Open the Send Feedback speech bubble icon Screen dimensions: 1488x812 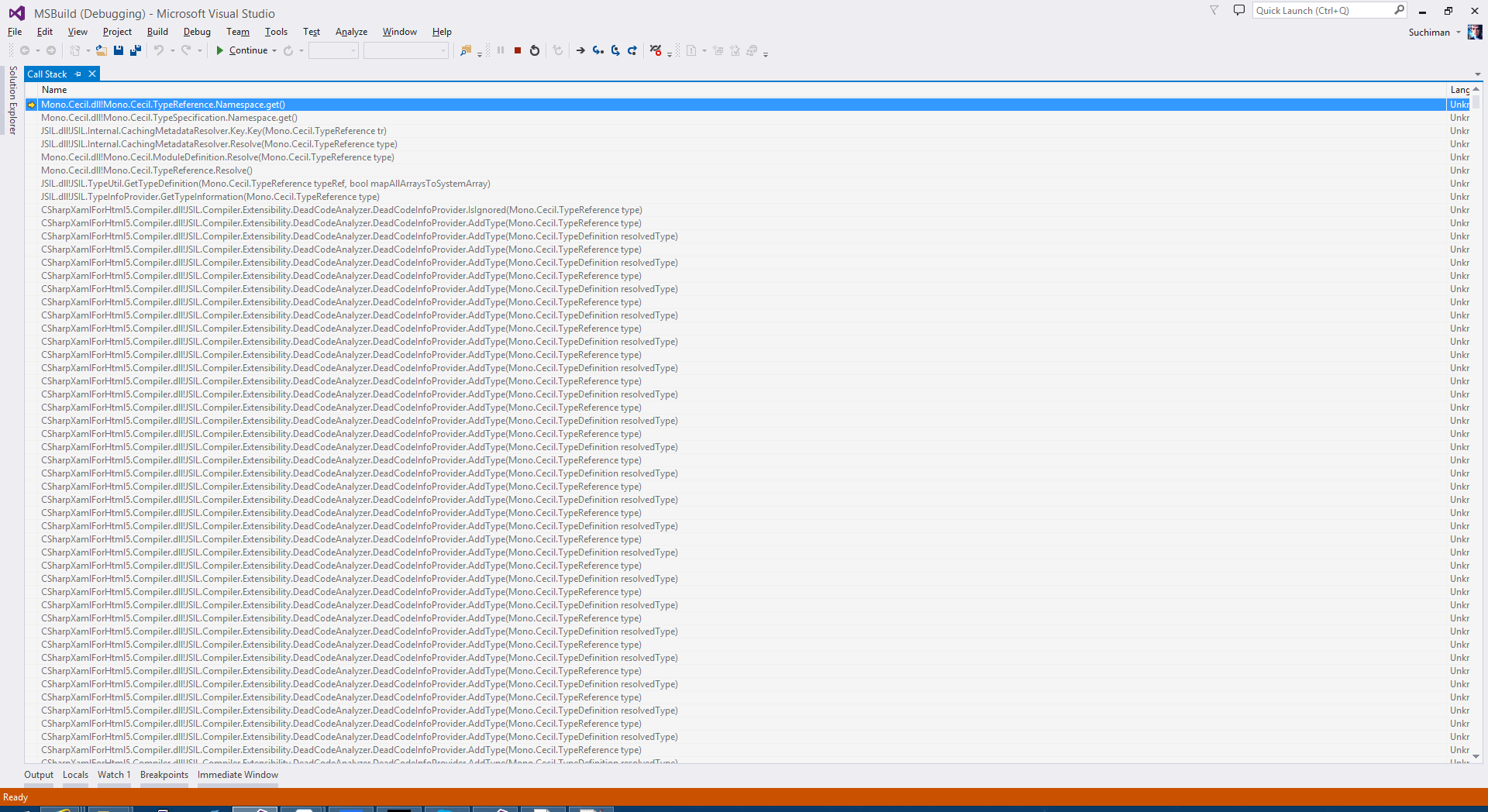1239,10
